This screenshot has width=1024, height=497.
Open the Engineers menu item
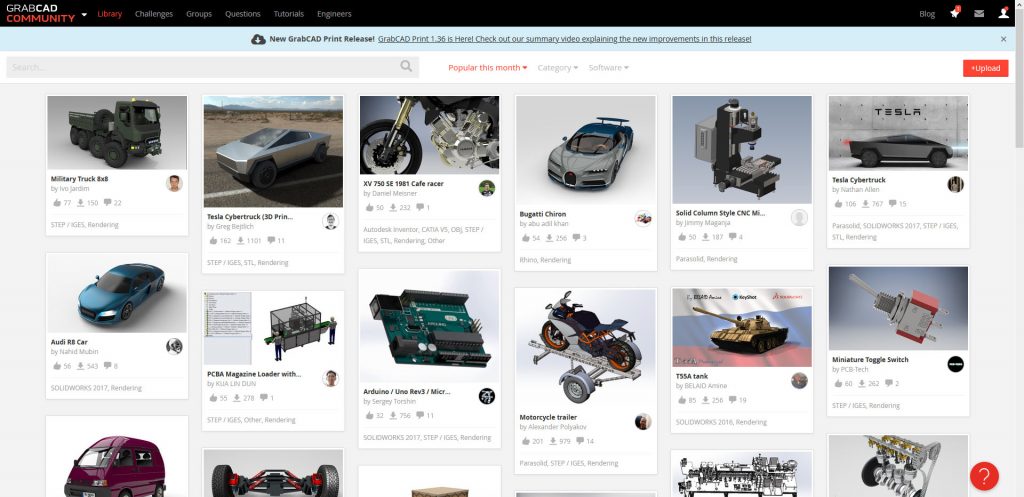334,14
